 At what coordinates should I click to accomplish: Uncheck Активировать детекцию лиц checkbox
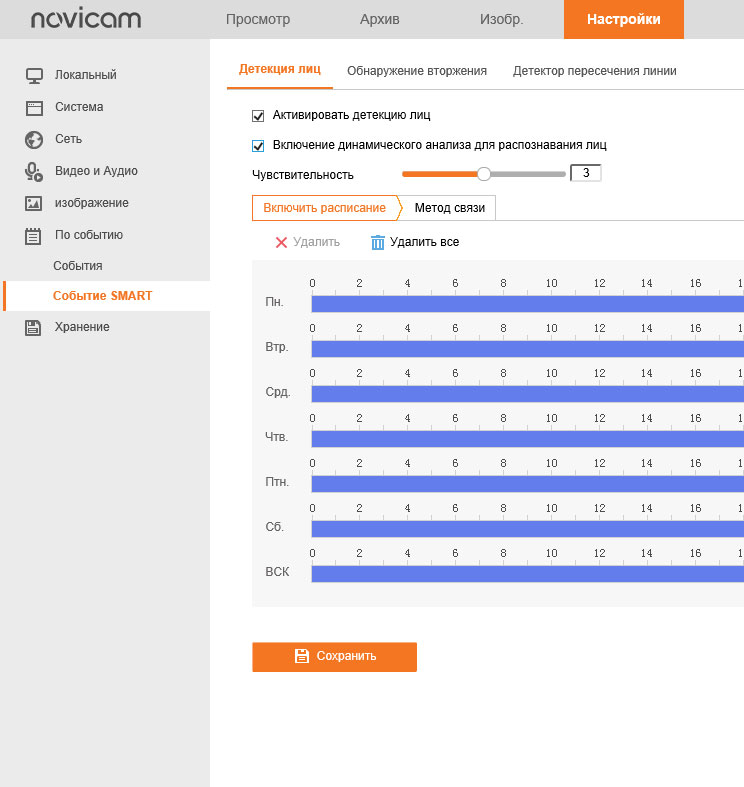coord(258,115)
